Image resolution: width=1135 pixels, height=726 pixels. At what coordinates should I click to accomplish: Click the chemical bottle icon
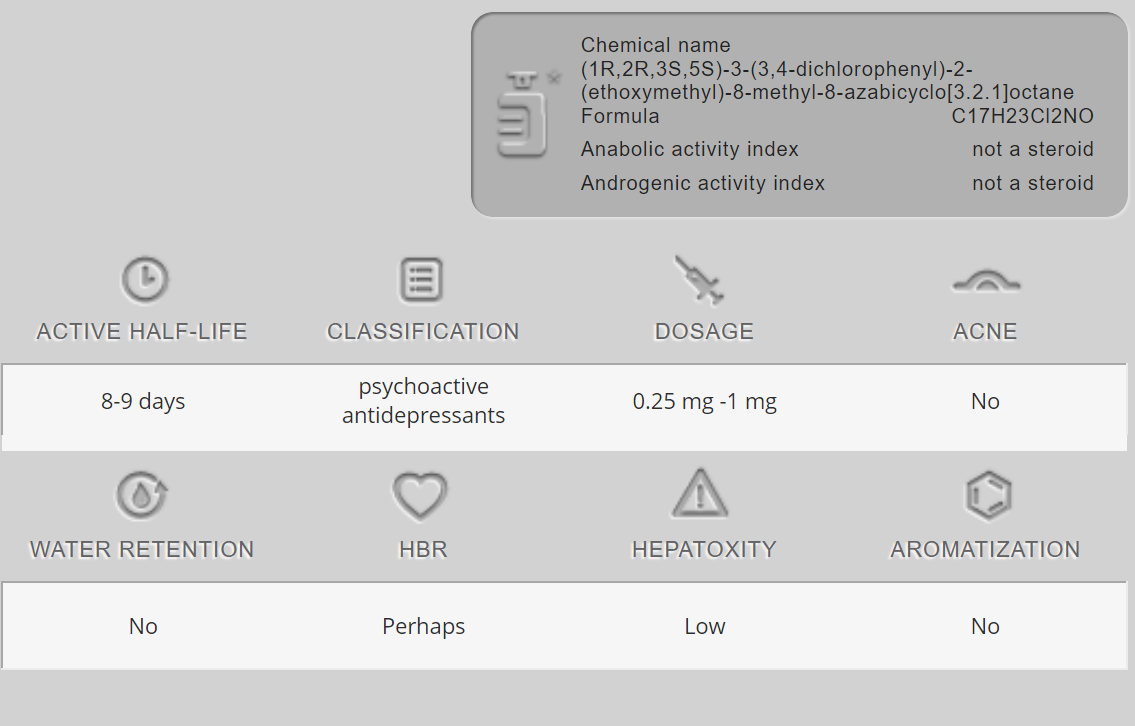pos(523,113)
